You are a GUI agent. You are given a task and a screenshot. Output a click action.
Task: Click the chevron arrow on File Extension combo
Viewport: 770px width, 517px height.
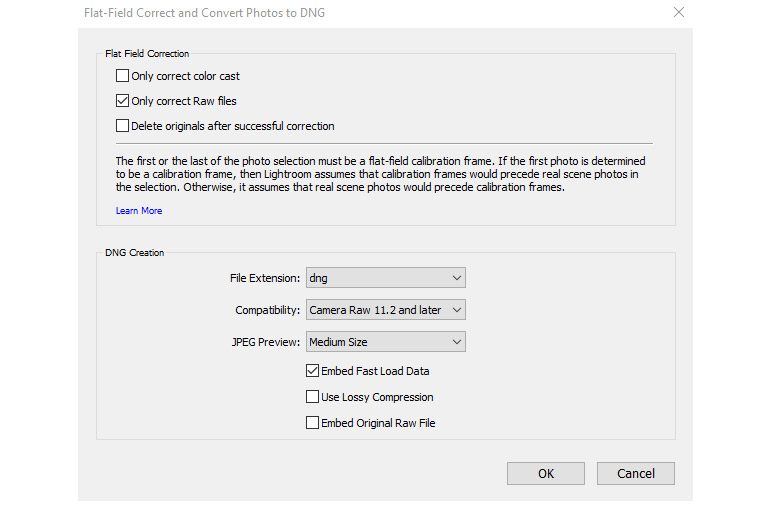click(x=456, y=278)
